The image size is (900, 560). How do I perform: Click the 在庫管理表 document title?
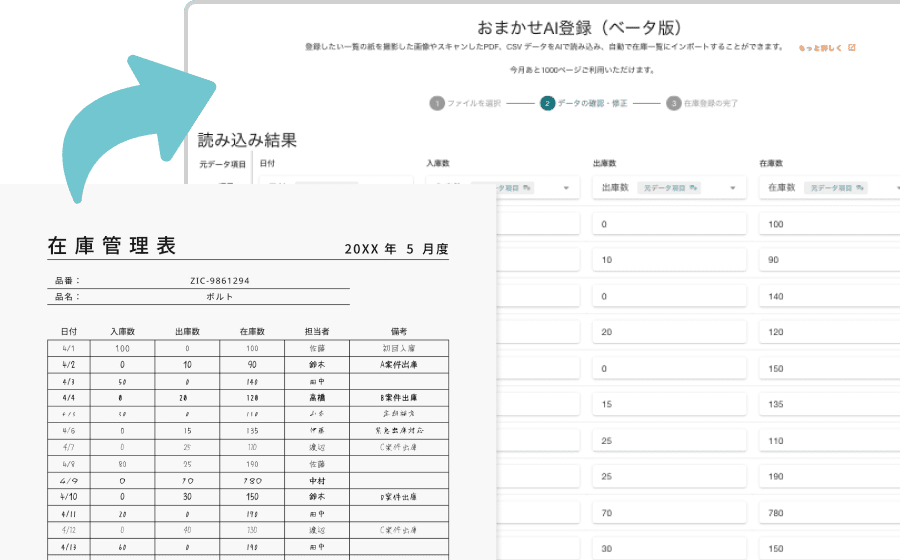pos(112,247)
